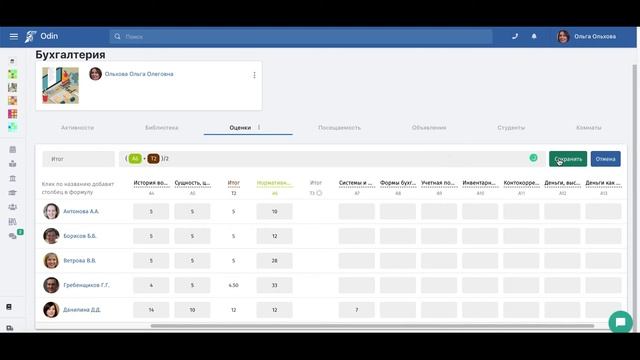
Task: Add Контокорре... column to formula
Action: pyautogui.click(x=521, y=183)
